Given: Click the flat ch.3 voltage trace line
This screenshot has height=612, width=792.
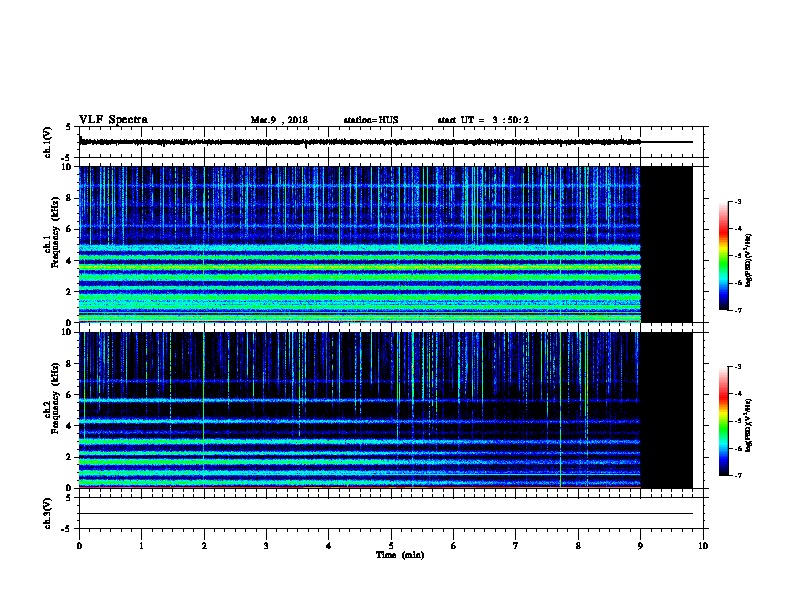Looking at the screenshot, I should pyautogui.click(x=386, y=514).
